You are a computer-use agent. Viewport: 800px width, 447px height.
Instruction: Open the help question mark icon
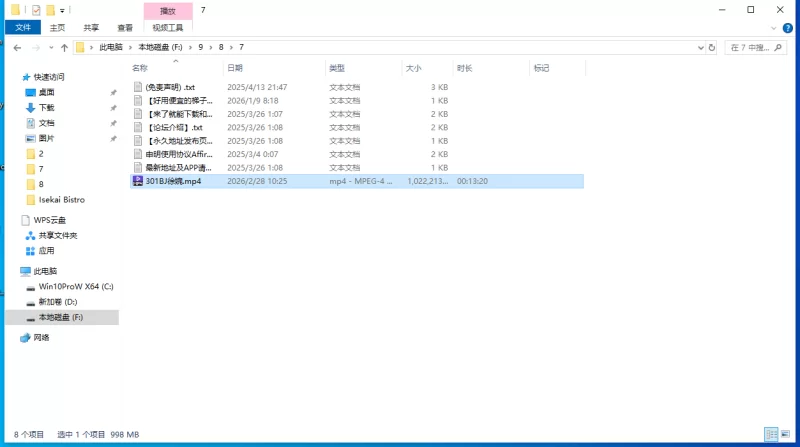point(788,28)
